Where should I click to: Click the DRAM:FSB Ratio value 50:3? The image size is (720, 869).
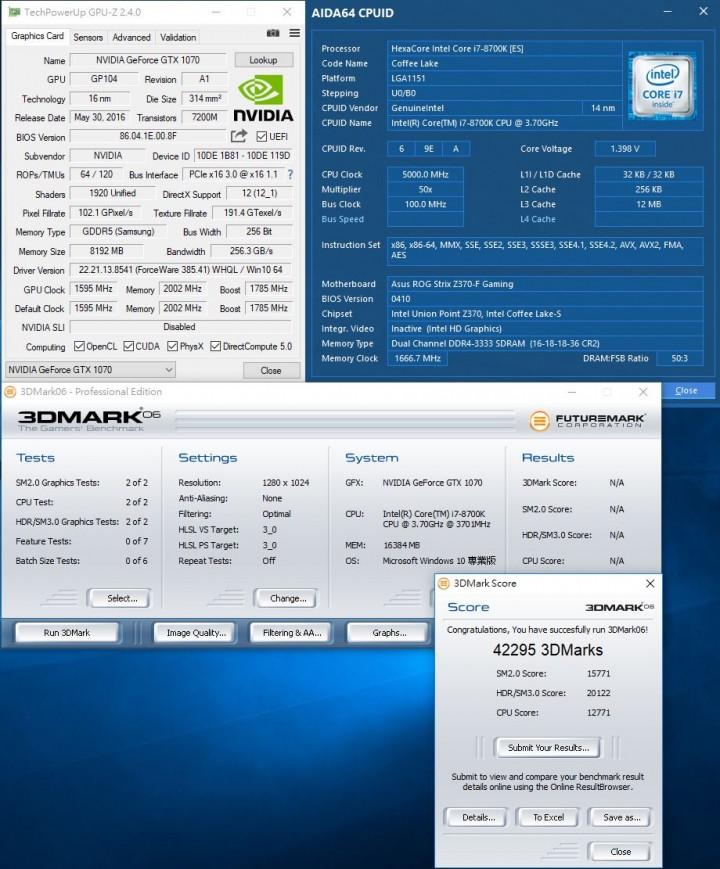click(x=680, y=359)
